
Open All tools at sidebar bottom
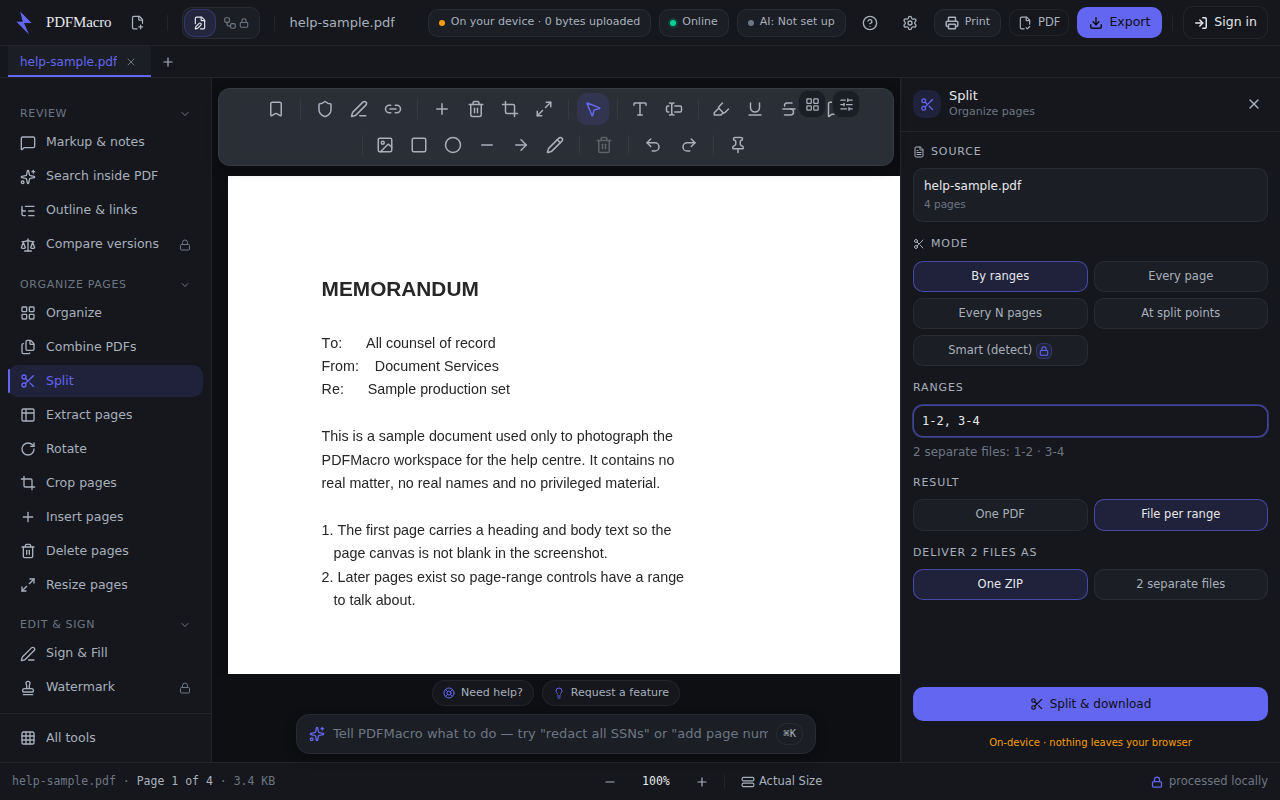(105, 738)
